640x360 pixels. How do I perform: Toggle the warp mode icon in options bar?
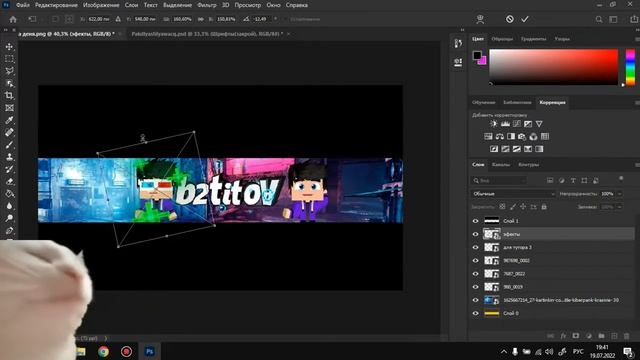click(480, 19)
